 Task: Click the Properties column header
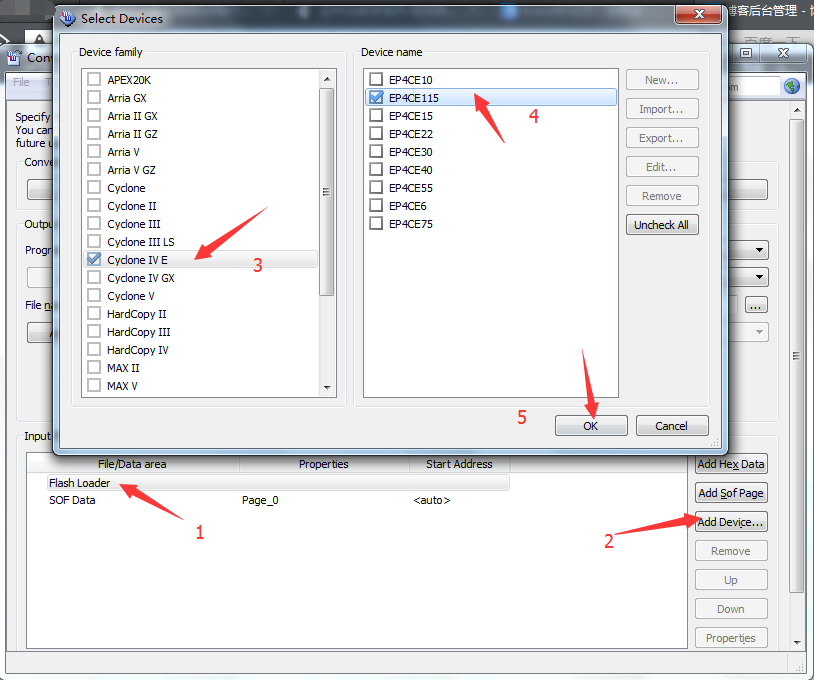324,464
